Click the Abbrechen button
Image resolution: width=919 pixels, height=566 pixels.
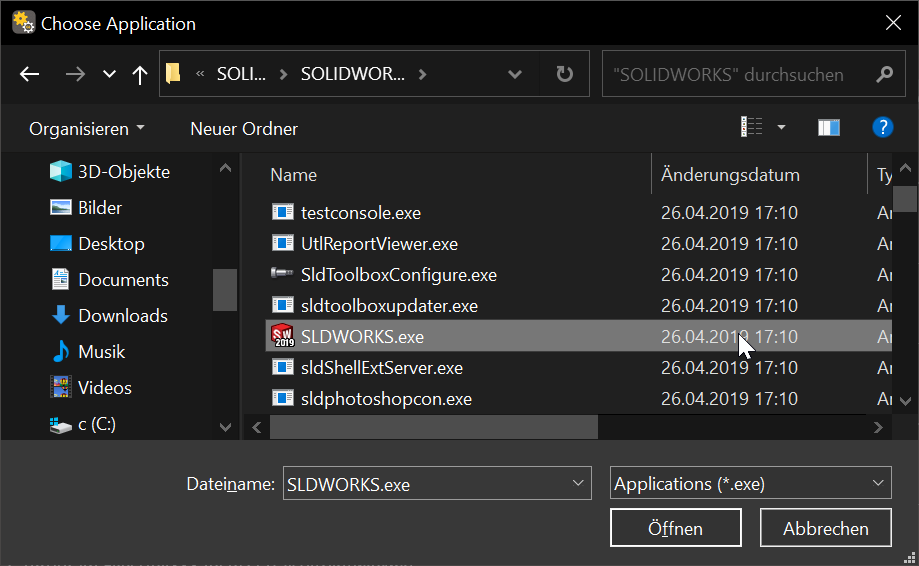point(825,528)
